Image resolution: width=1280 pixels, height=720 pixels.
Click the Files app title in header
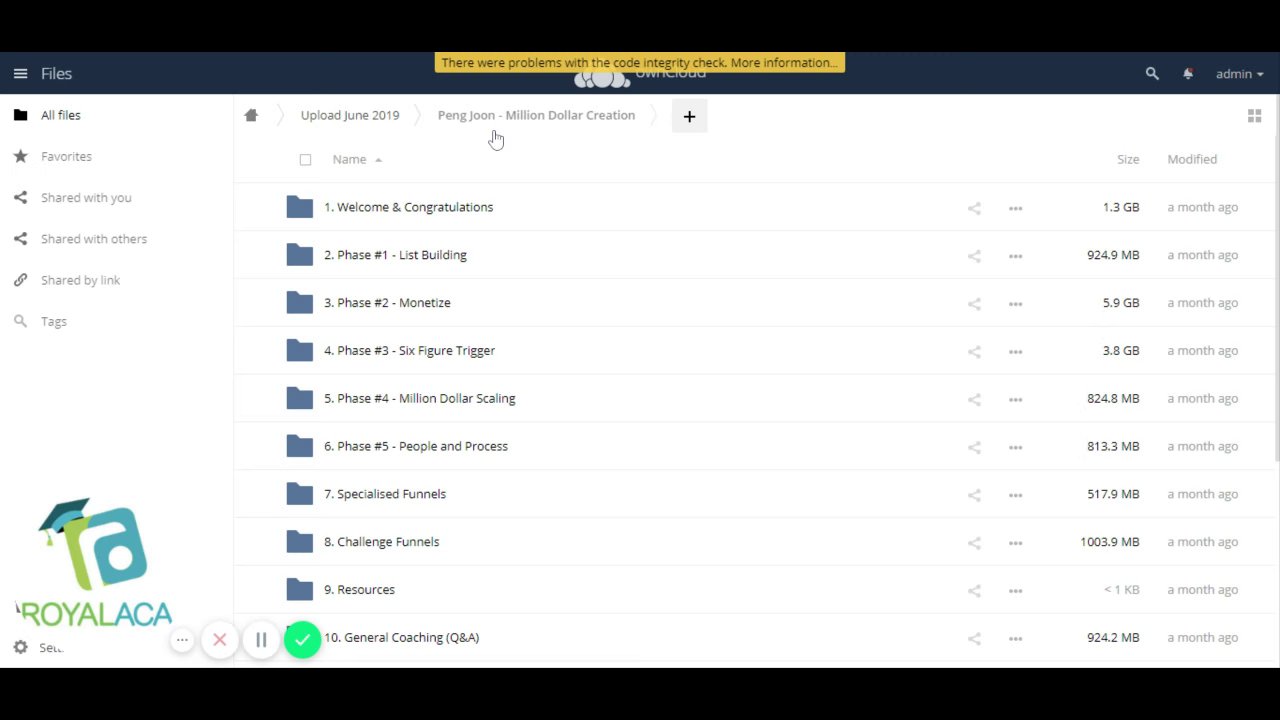(x=56, y=73)
